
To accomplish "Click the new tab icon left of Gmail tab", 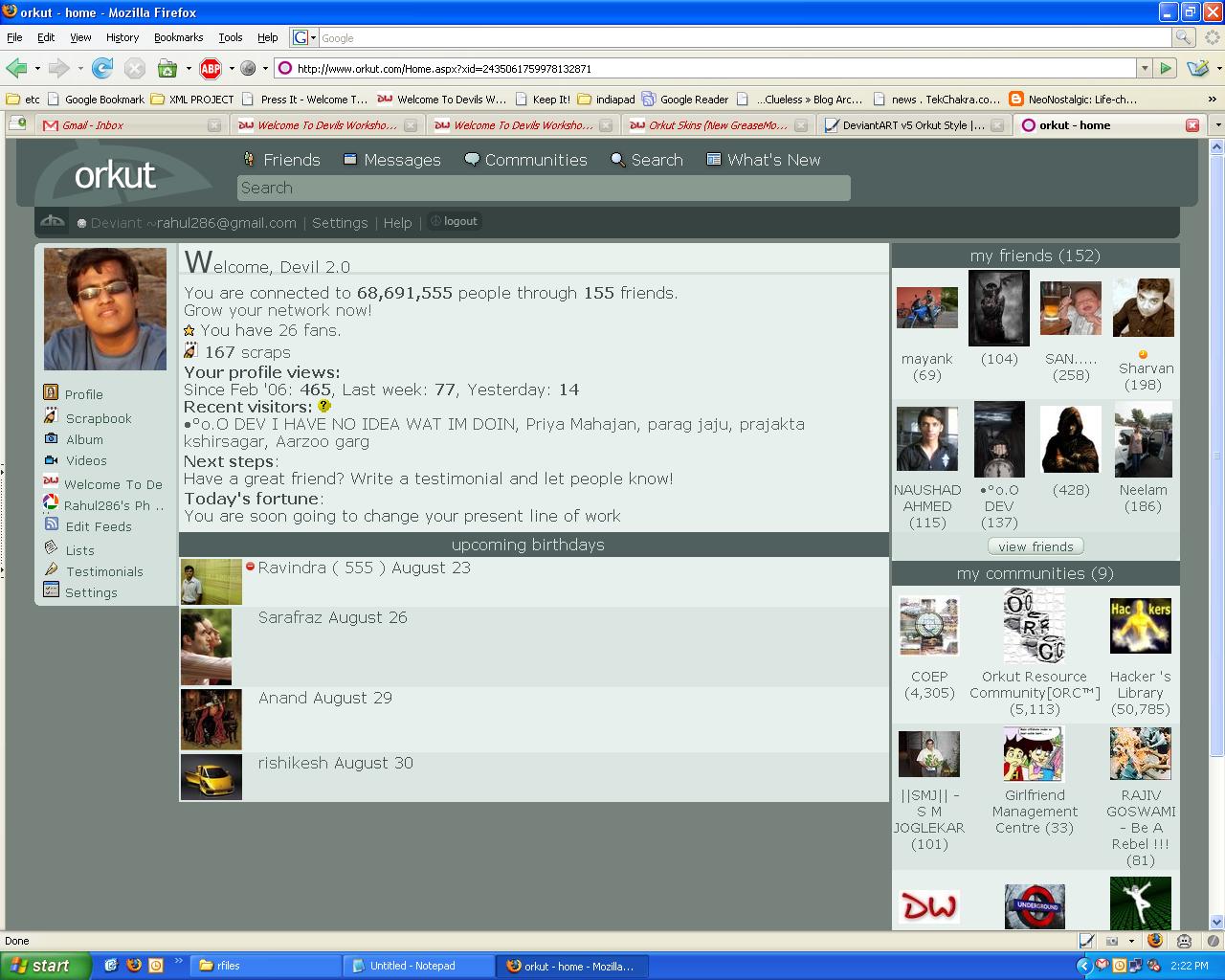I will point(17,123).
